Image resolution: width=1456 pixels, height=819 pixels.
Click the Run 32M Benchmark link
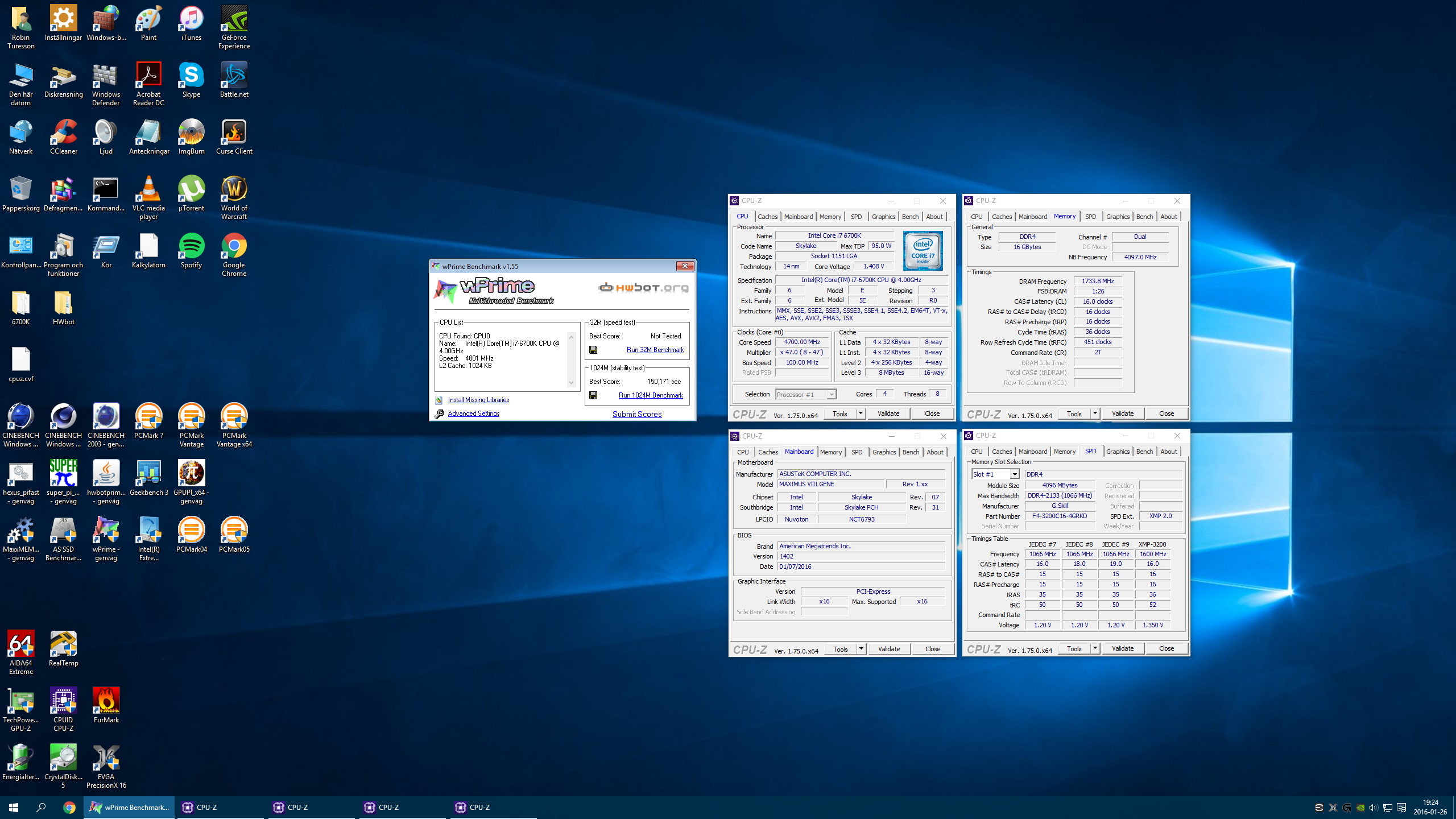pos(655,350)
